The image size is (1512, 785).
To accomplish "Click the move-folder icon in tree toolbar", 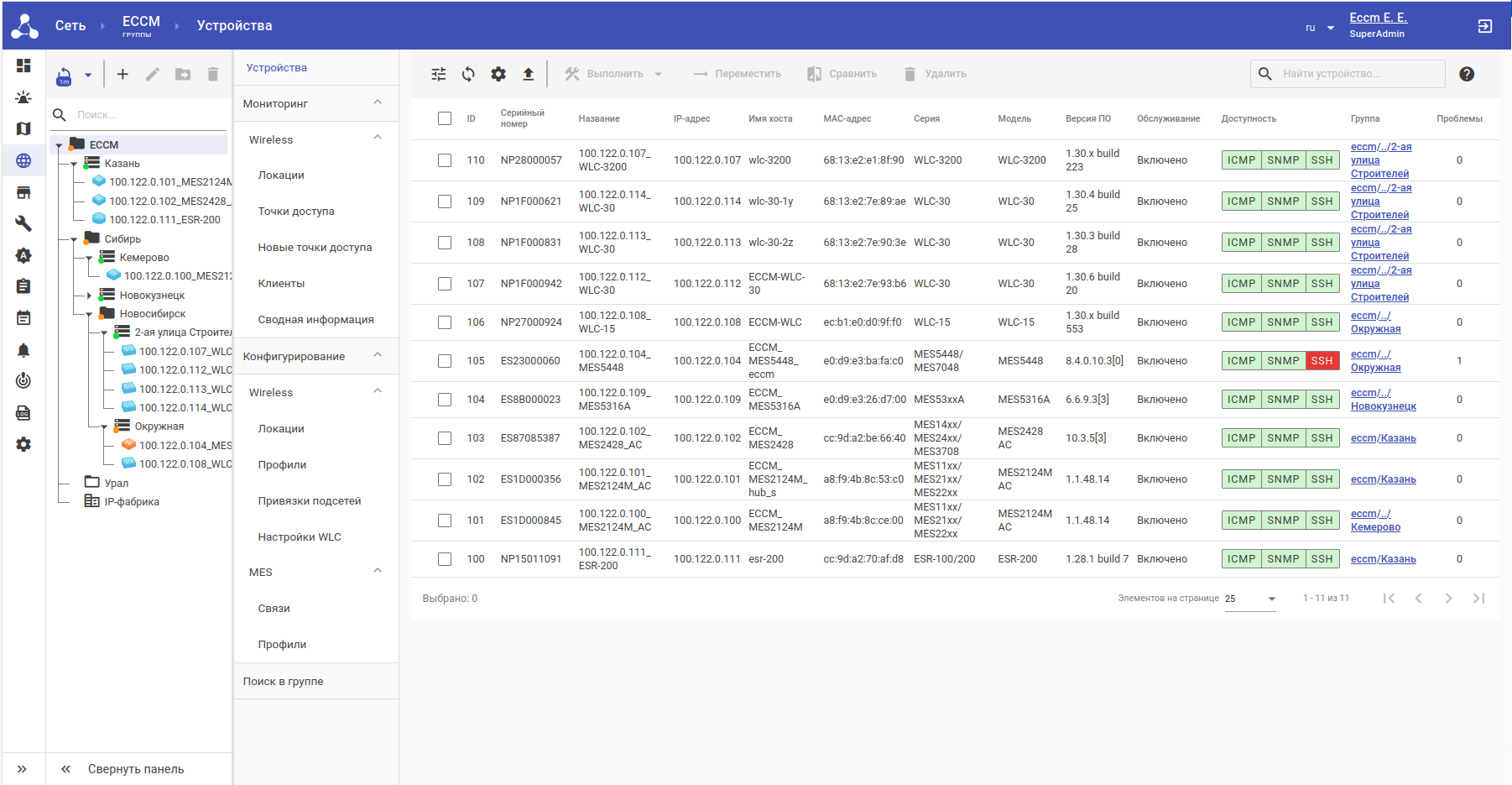I will point(183,74).
